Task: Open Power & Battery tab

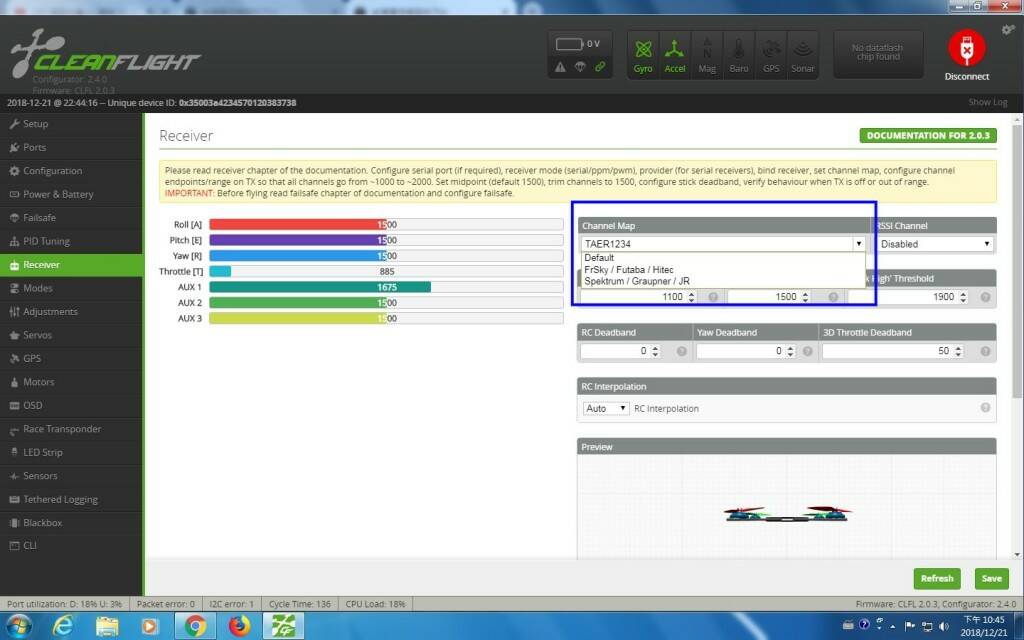Action: tap(71, 194)
